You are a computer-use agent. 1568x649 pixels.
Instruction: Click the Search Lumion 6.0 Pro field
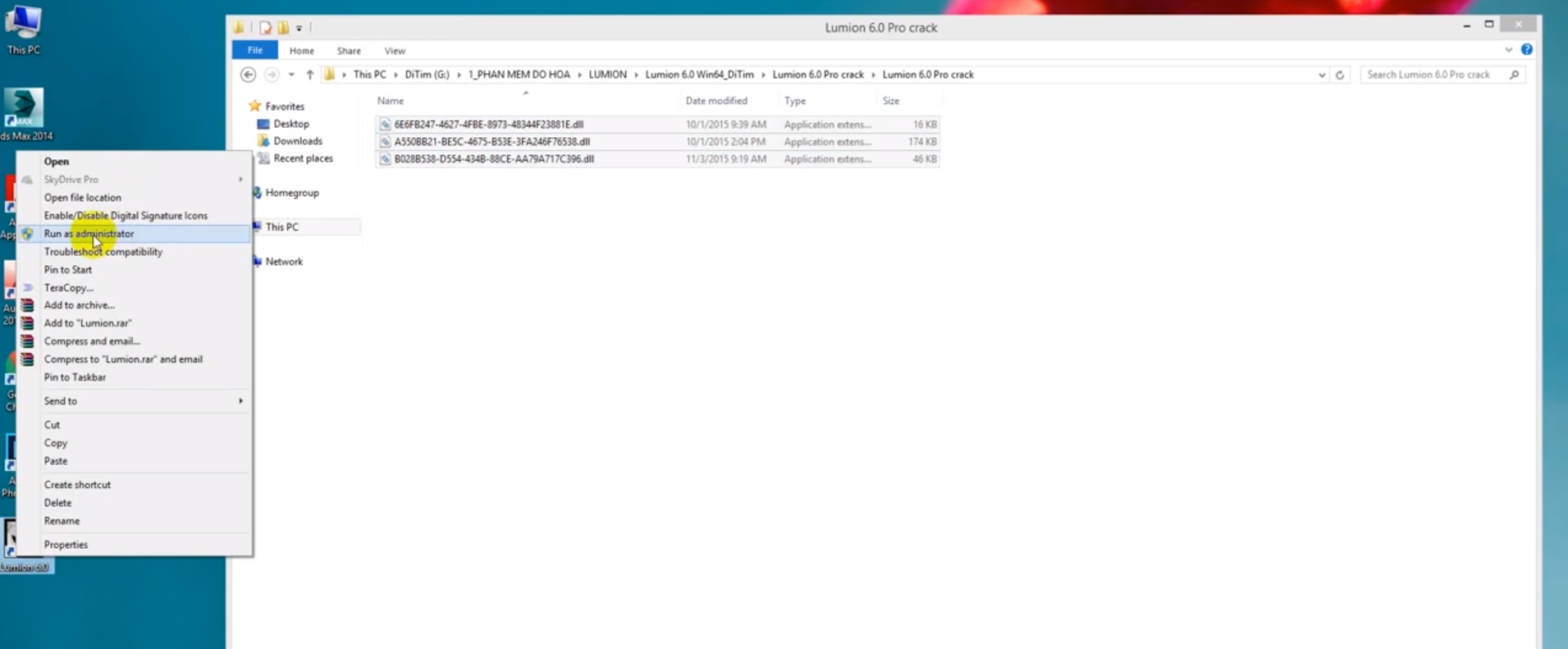(1436, 75)
